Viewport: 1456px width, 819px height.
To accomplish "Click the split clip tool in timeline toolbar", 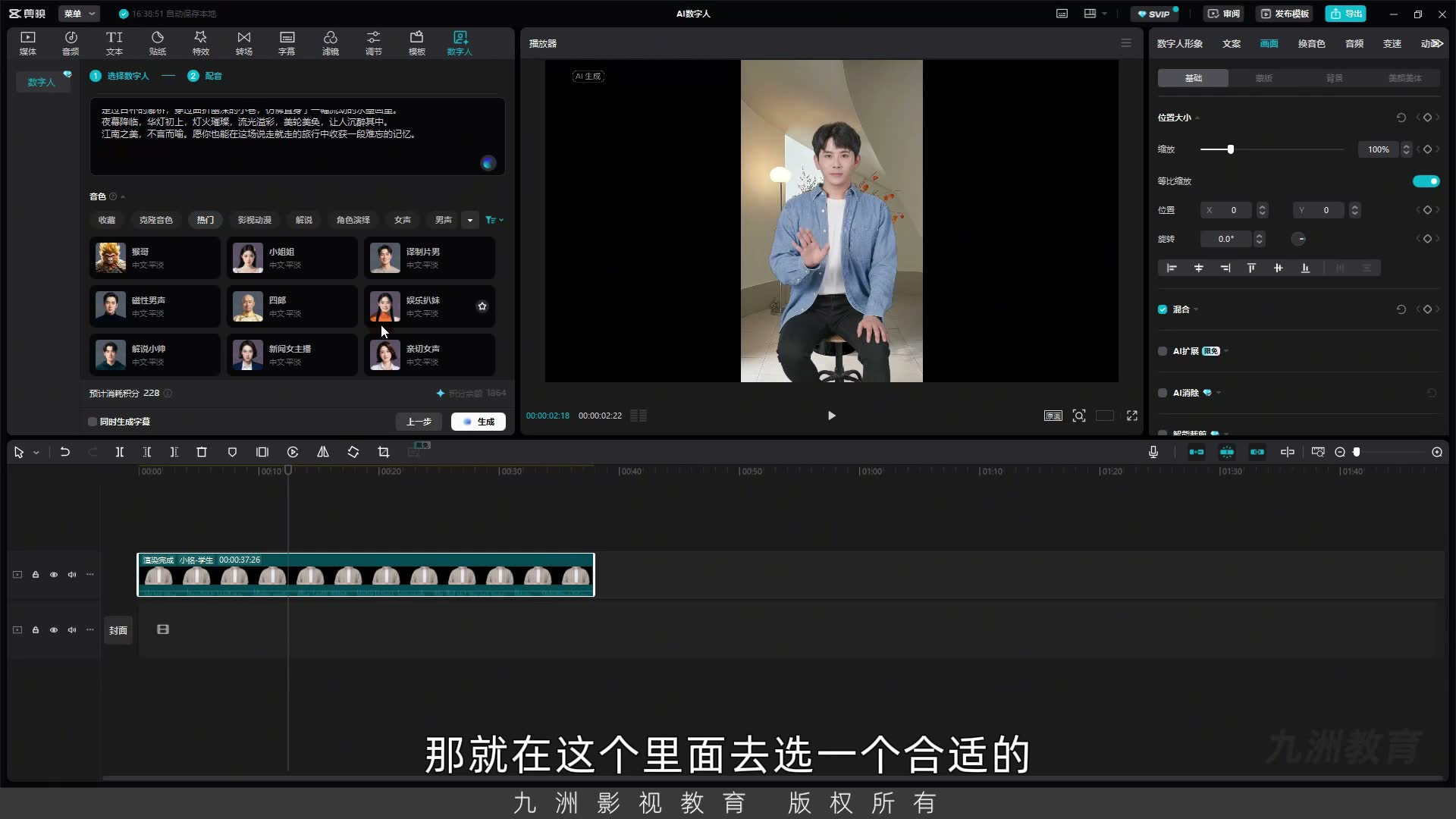I will (120, 452).
